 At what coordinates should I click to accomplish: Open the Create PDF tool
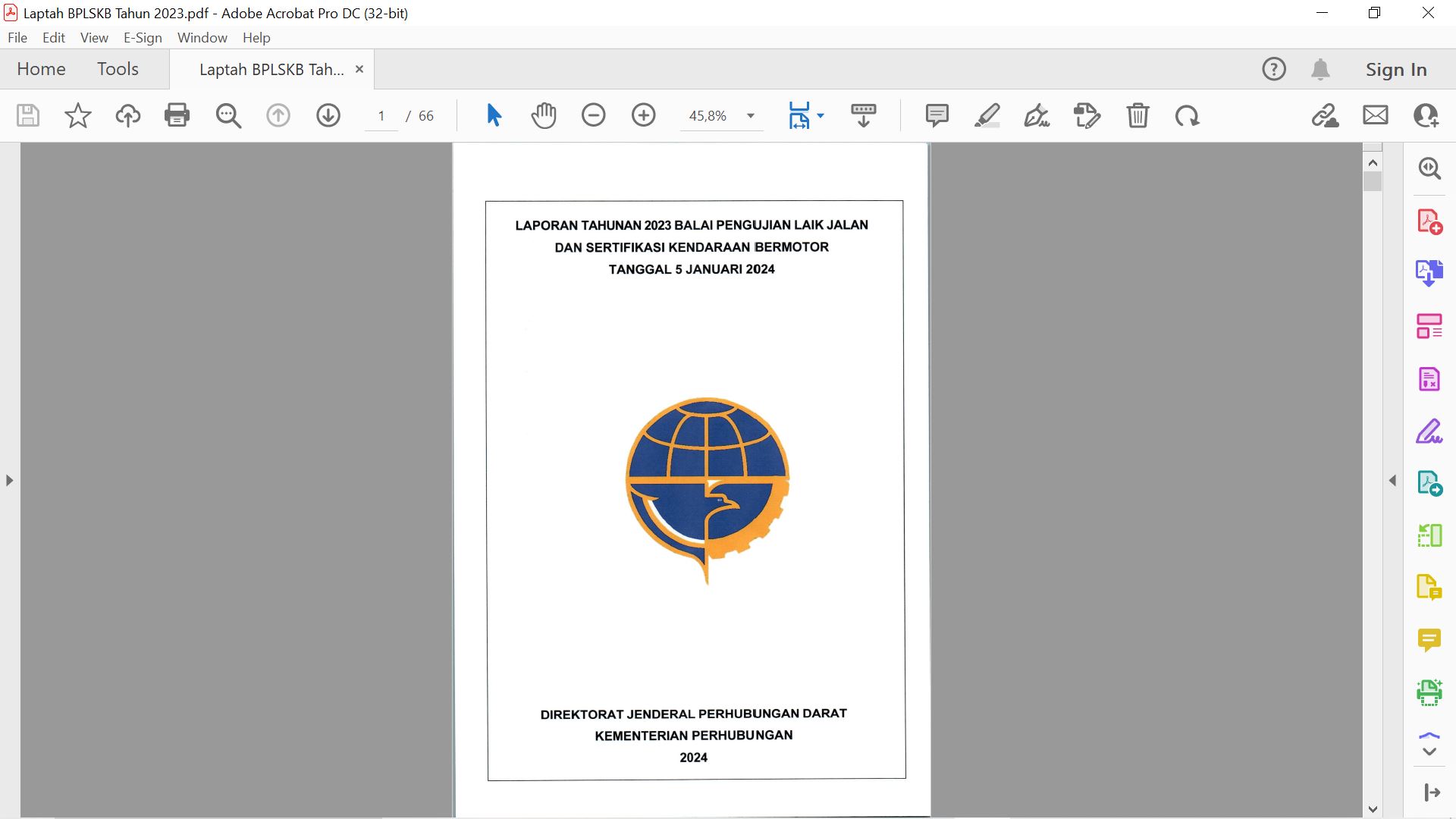click(1429, 221)
